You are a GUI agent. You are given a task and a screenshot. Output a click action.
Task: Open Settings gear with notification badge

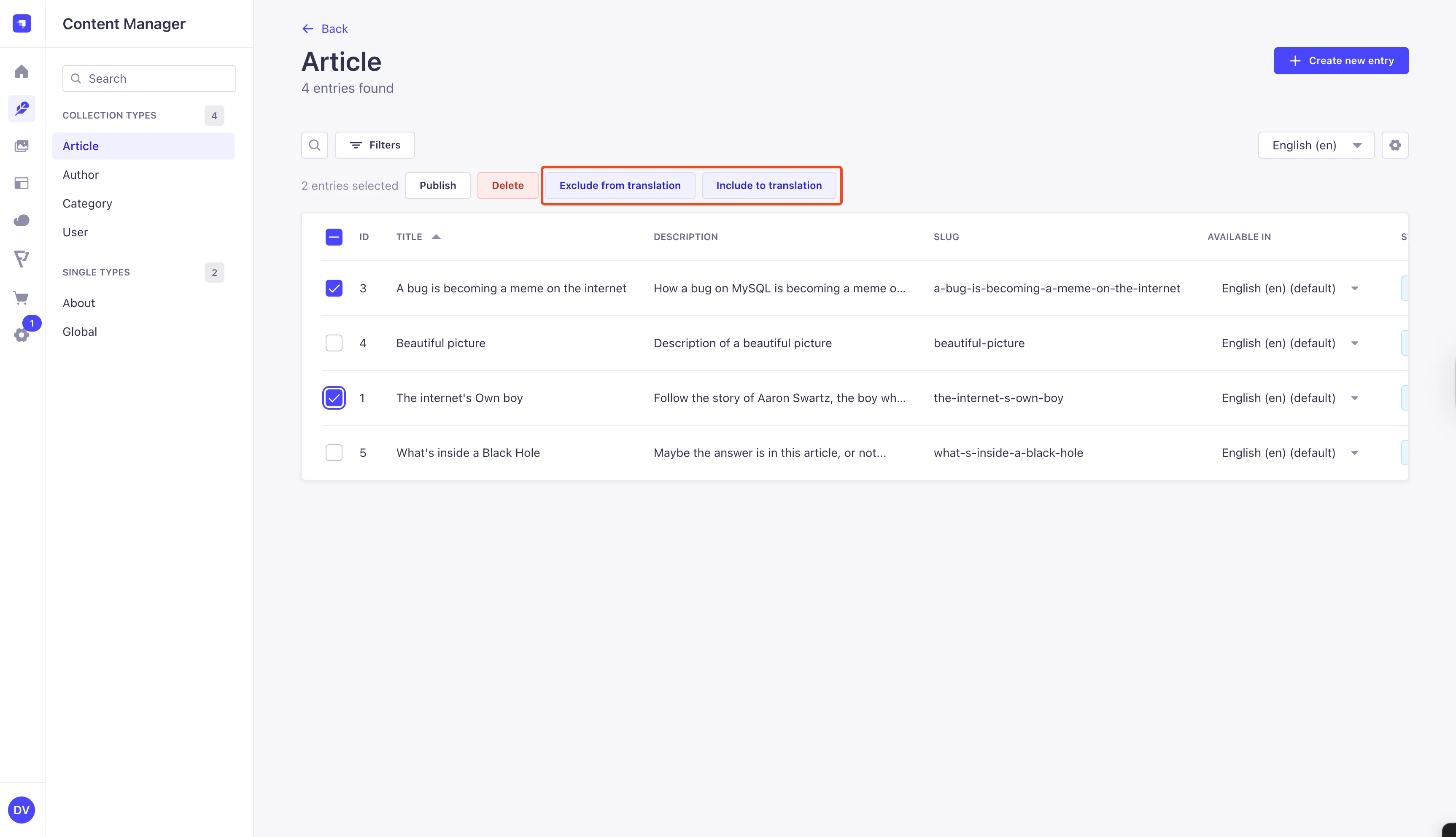pyautogui.click(x=21, y=335)
